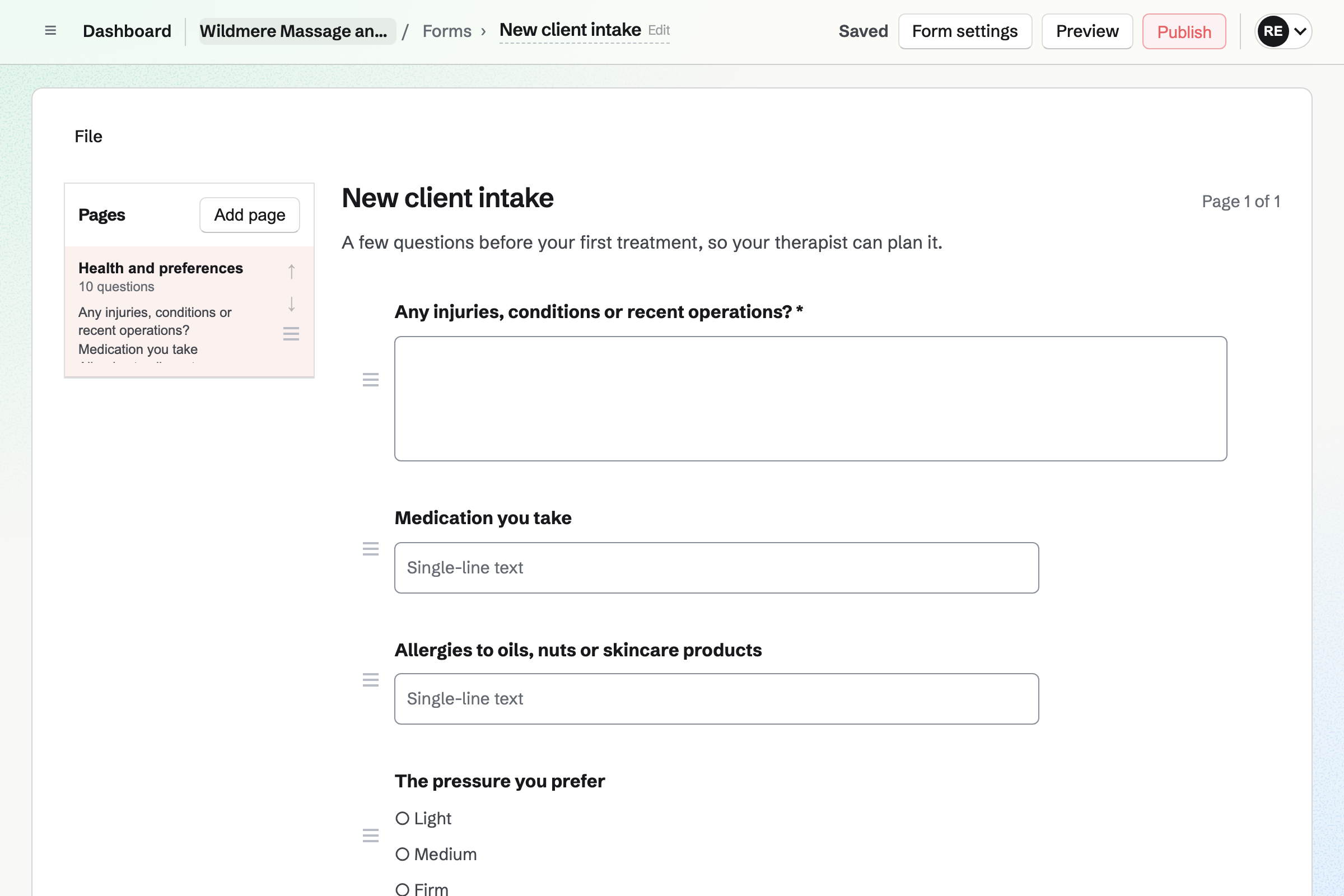
Task: Open the hamburger navigation menu
Action: click(50, 31)
